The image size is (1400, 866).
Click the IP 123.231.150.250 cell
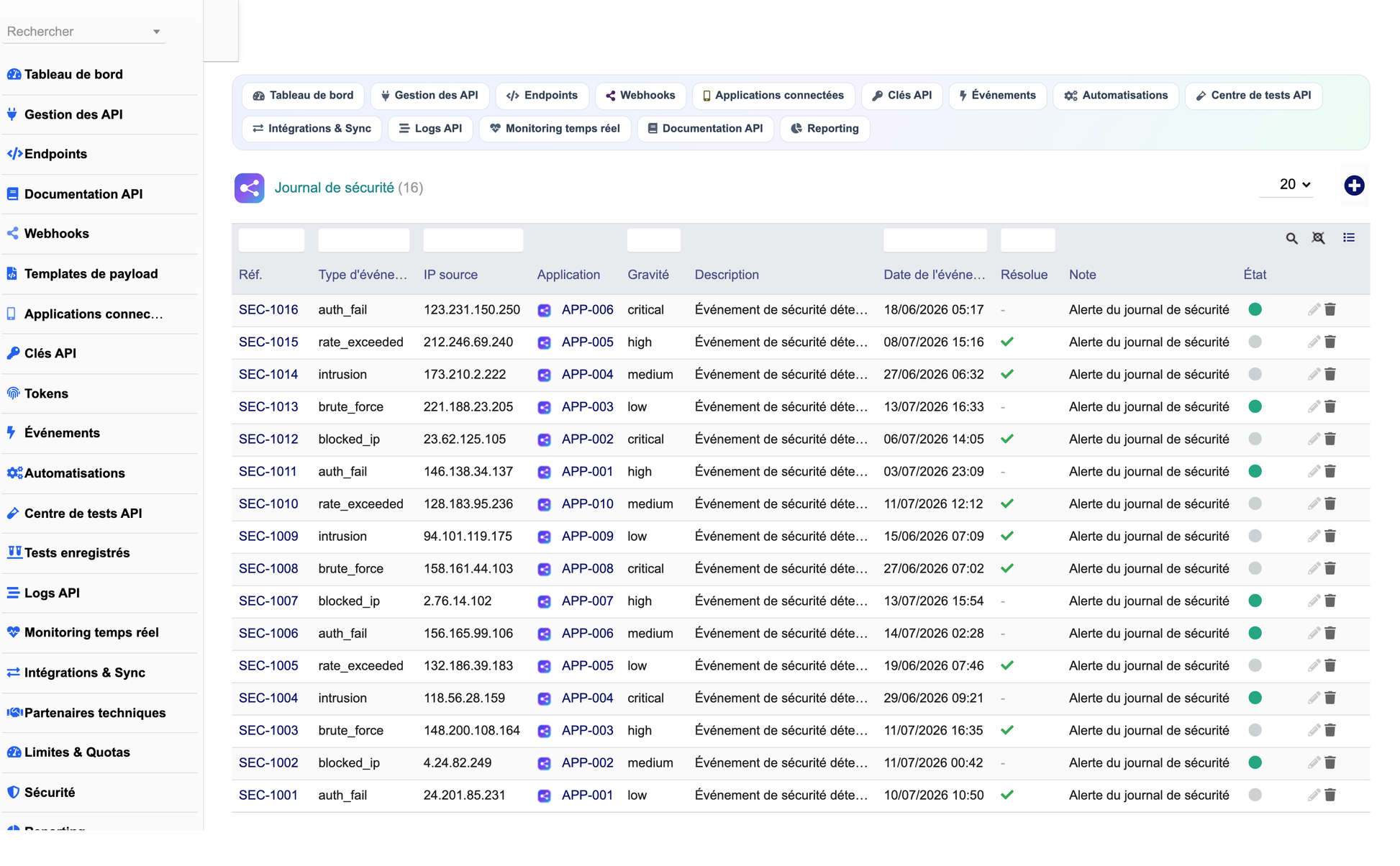[471, 309]
